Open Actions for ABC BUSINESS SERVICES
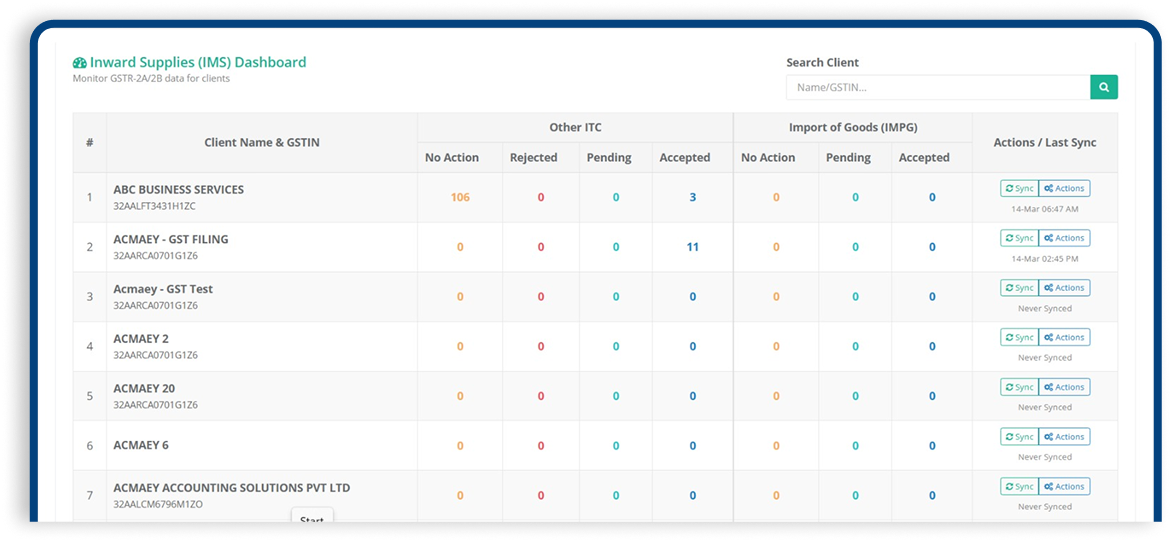Screen dimensions: 1172x542 (1064, 188)
